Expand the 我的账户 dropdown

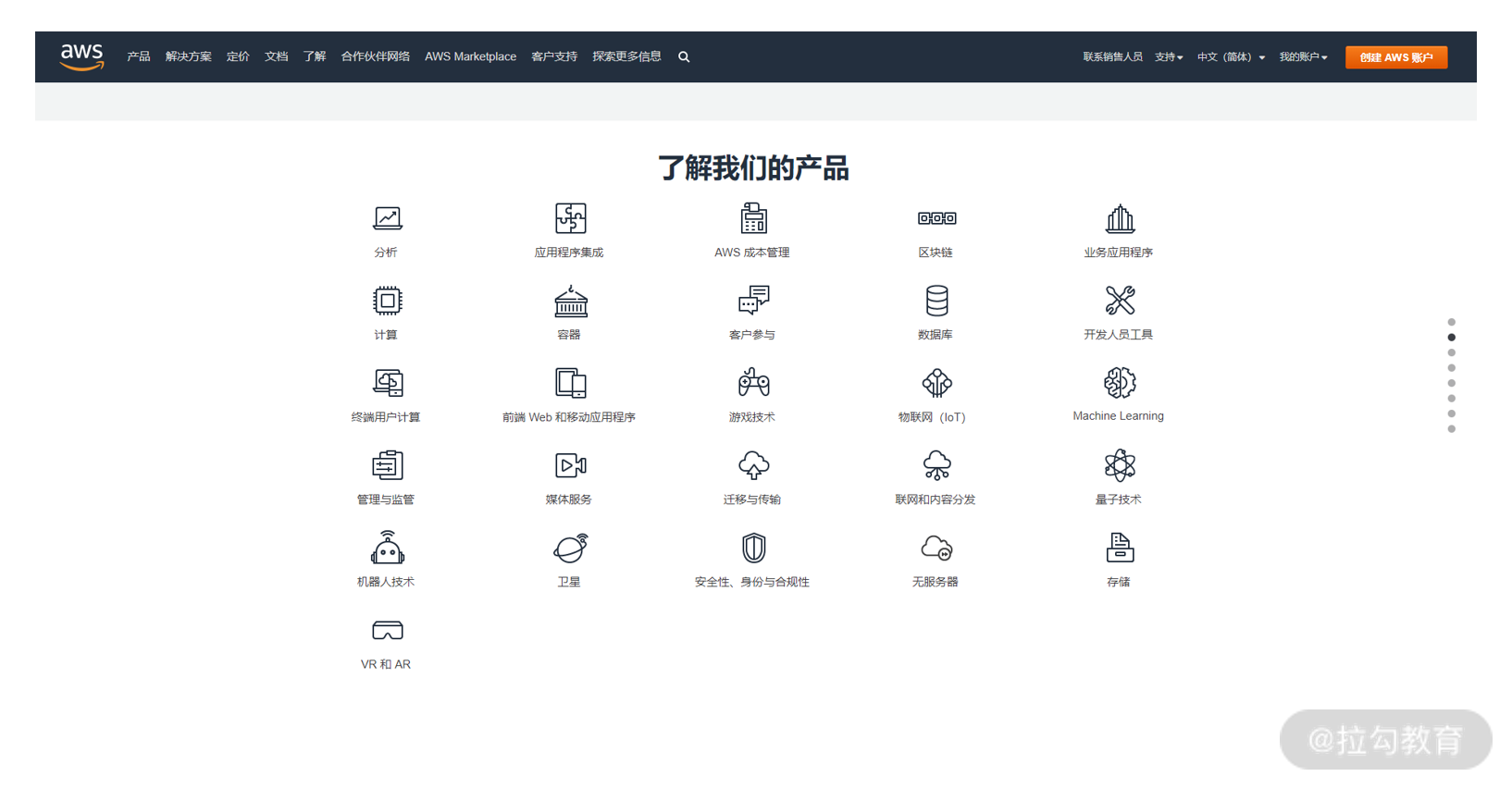pyautogui.click(x=1303, y=57)
